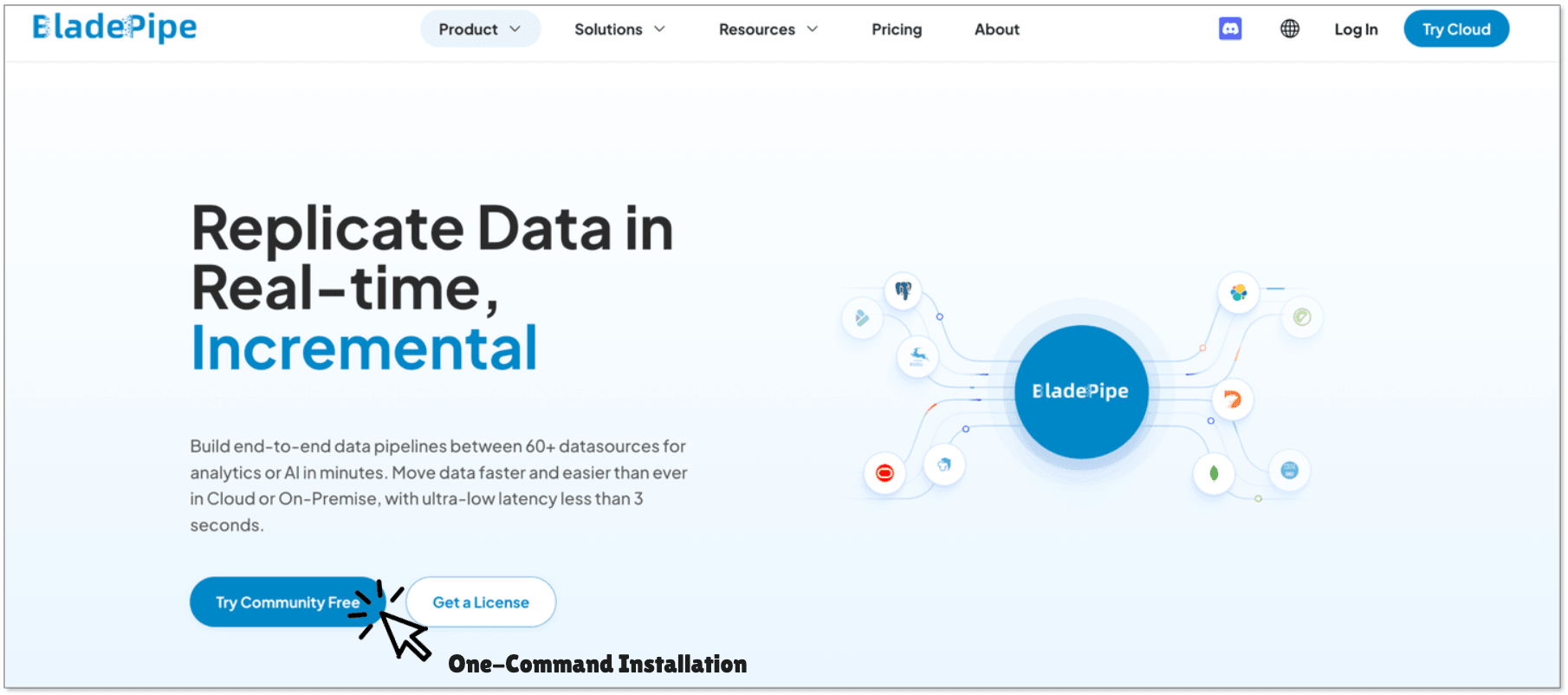Click the faded green circle datasource icon
Viewport: 1568px width, 695px height.
[1302, 317]
